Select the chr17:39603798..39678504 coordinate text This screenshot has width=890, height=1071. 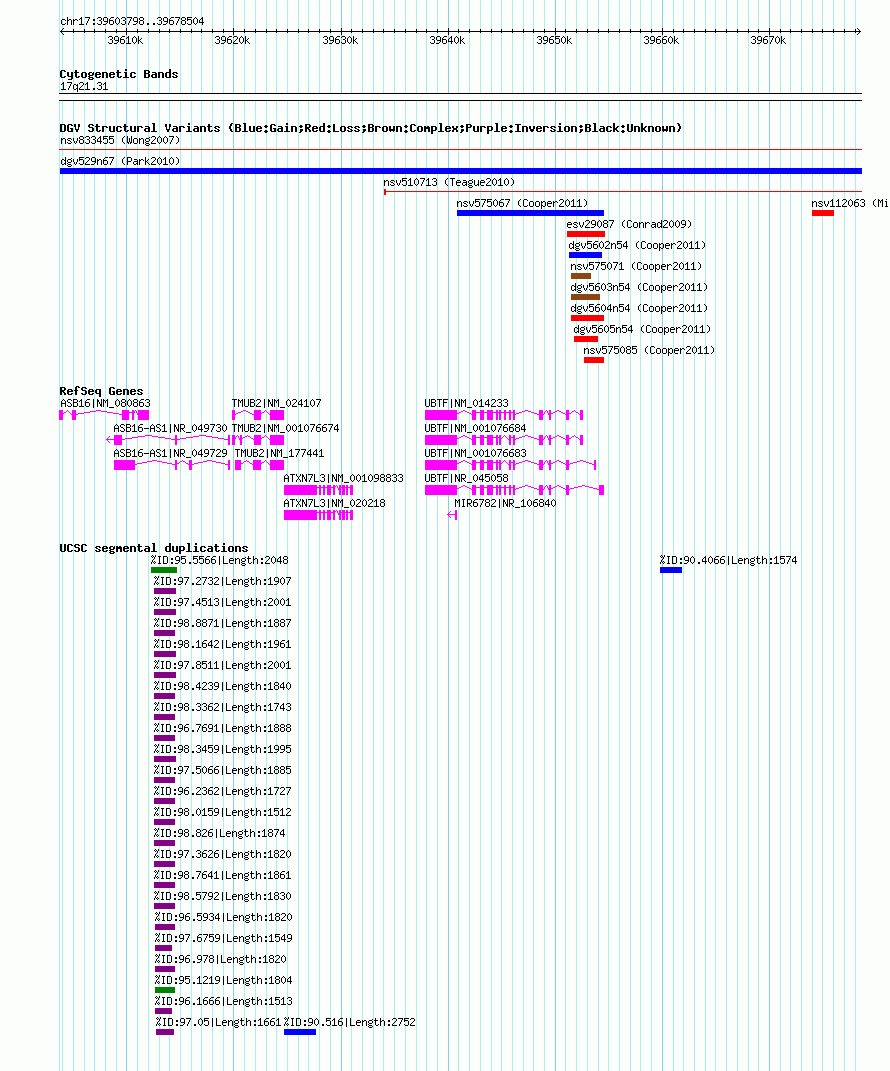point(132,22)
